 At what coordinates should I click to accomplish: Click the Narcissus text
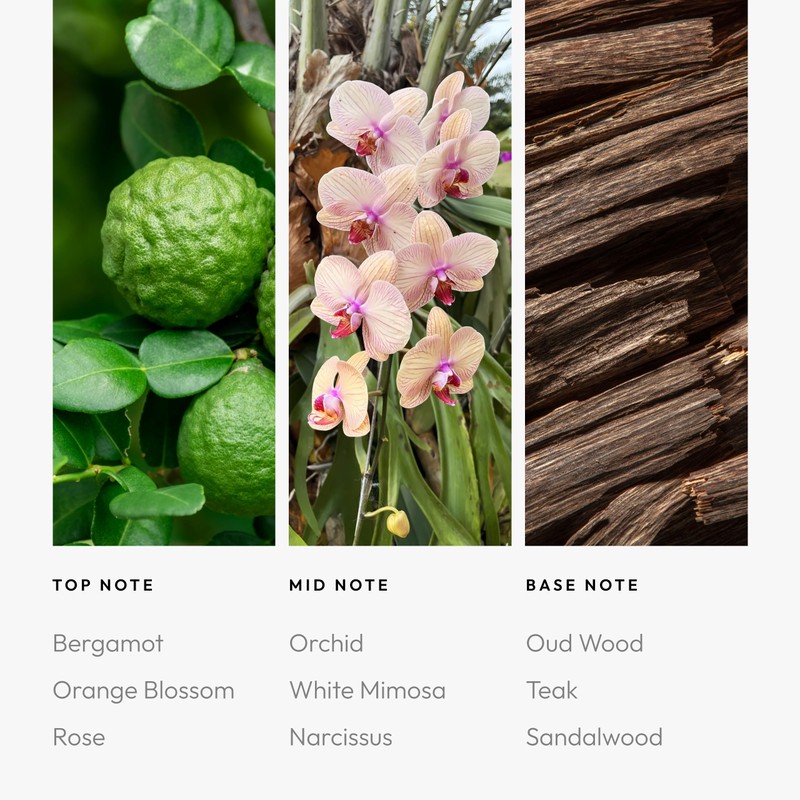tap(341, 738)
